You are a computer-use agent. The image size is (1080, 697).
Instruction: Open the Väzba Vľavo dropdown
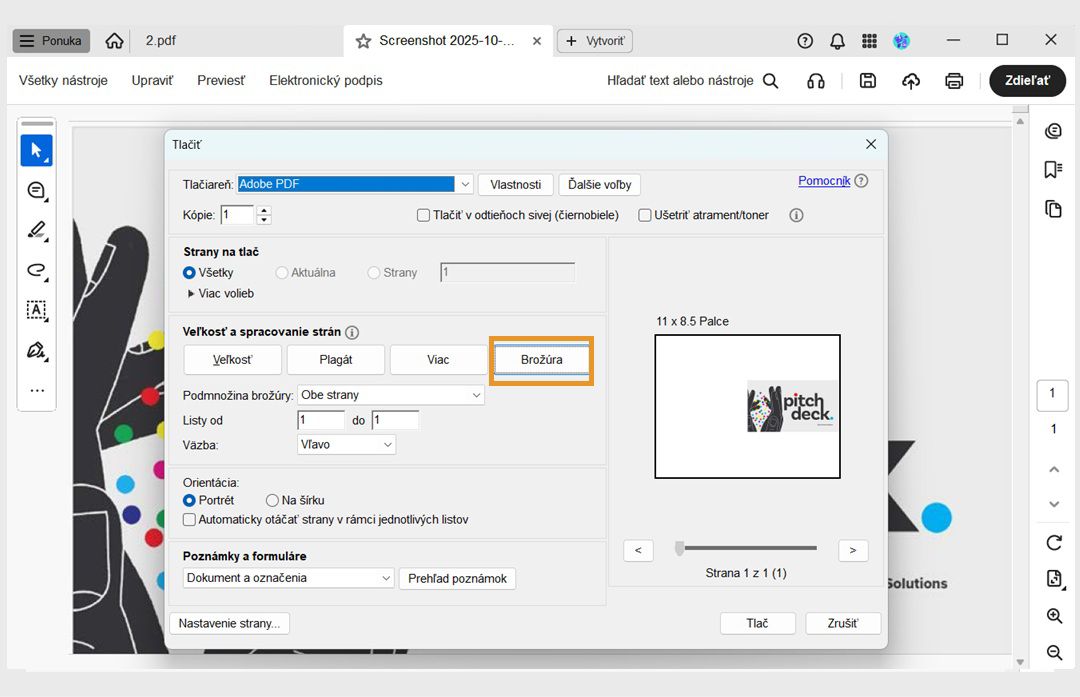pyautogui.click(x=346, y=445)
